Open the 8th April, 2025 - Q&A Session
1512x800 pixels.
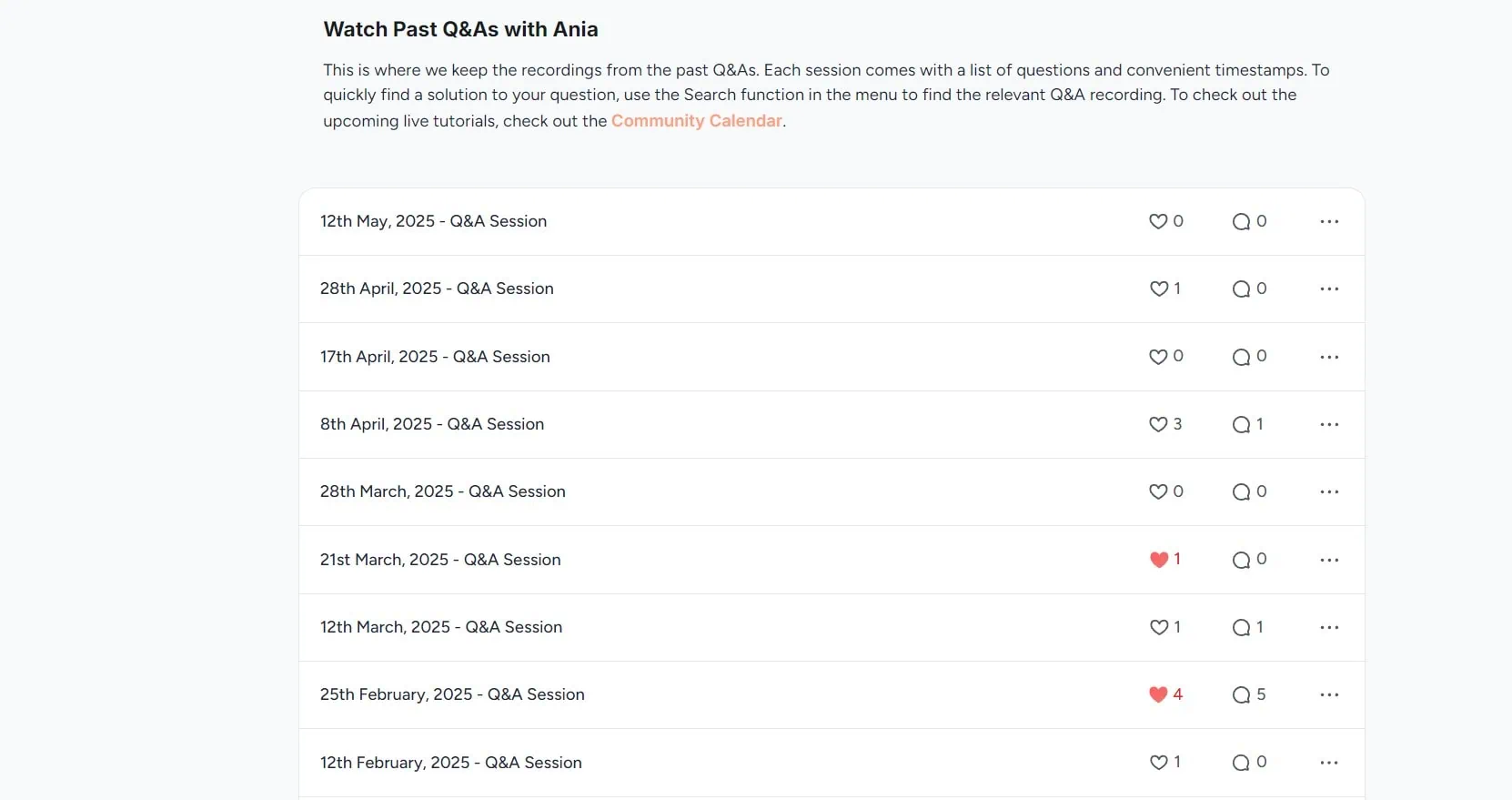pos(432,424)
